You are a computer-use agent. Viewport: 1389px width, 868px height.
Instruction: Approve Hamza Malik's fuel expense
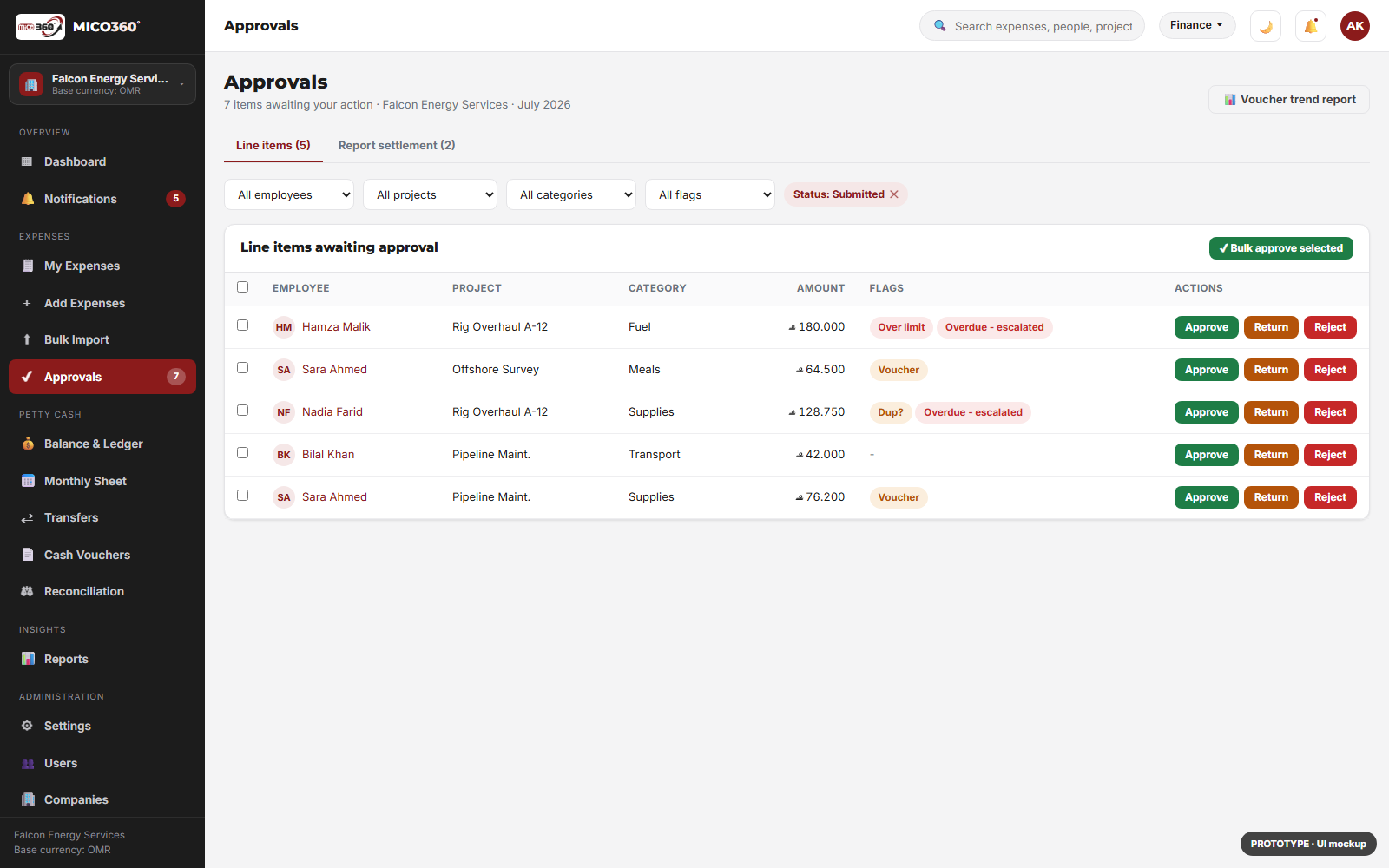1207,327
